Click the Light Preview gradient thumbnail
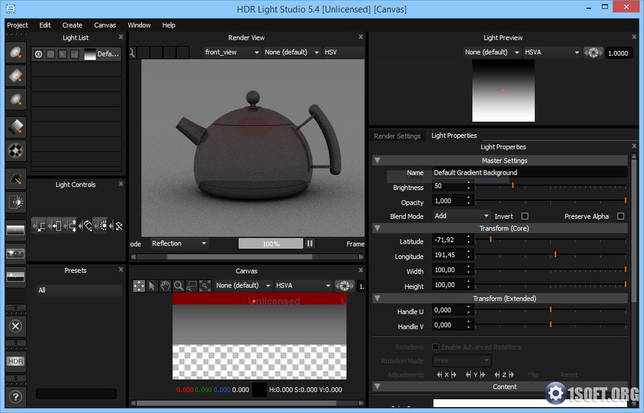Viewport: 644px width, 413px height. (503, 91)
